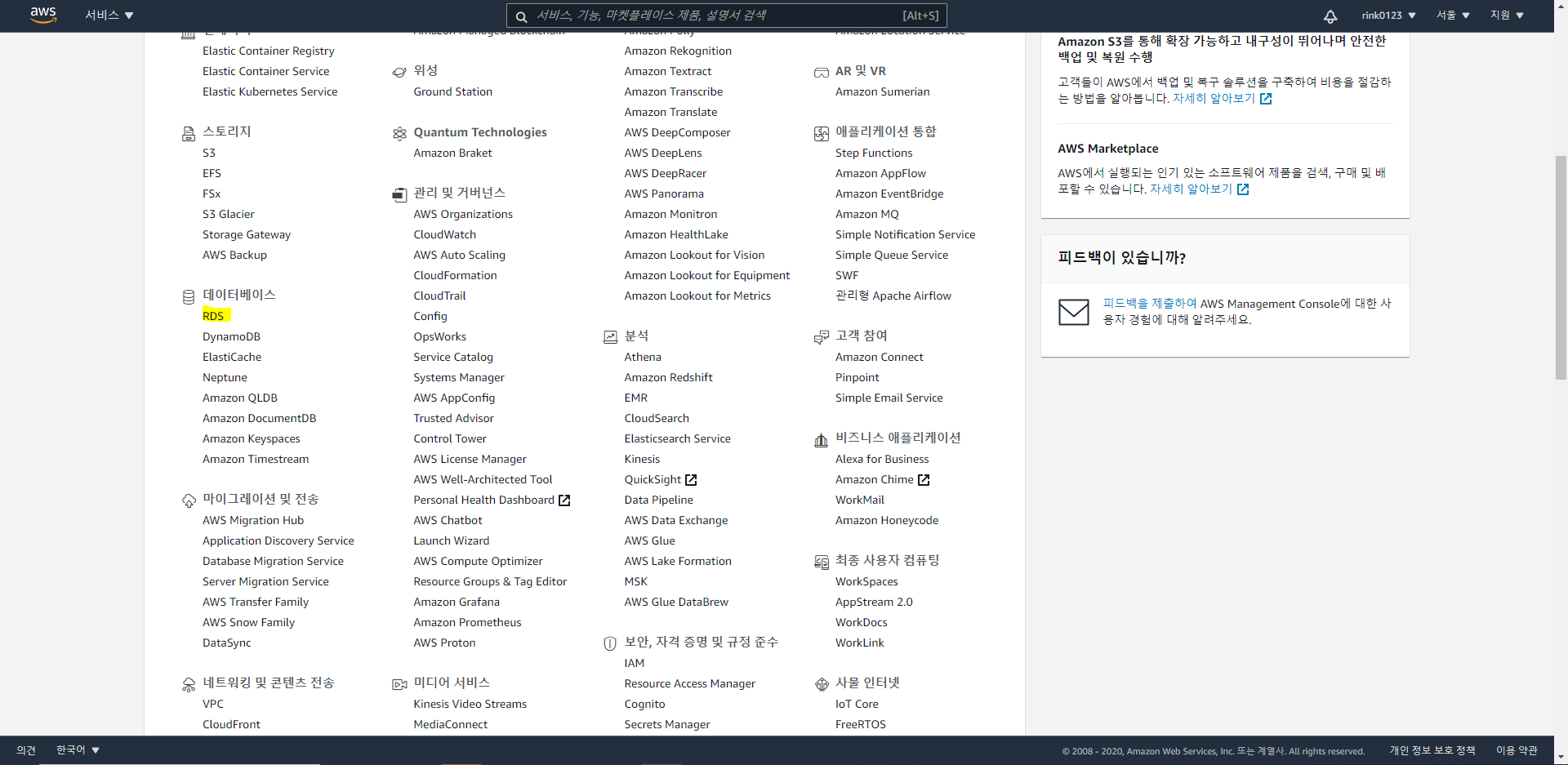Click external link icon in AWS Marketplace section
Screen dimensions: 1568x765
point(1243,189)
